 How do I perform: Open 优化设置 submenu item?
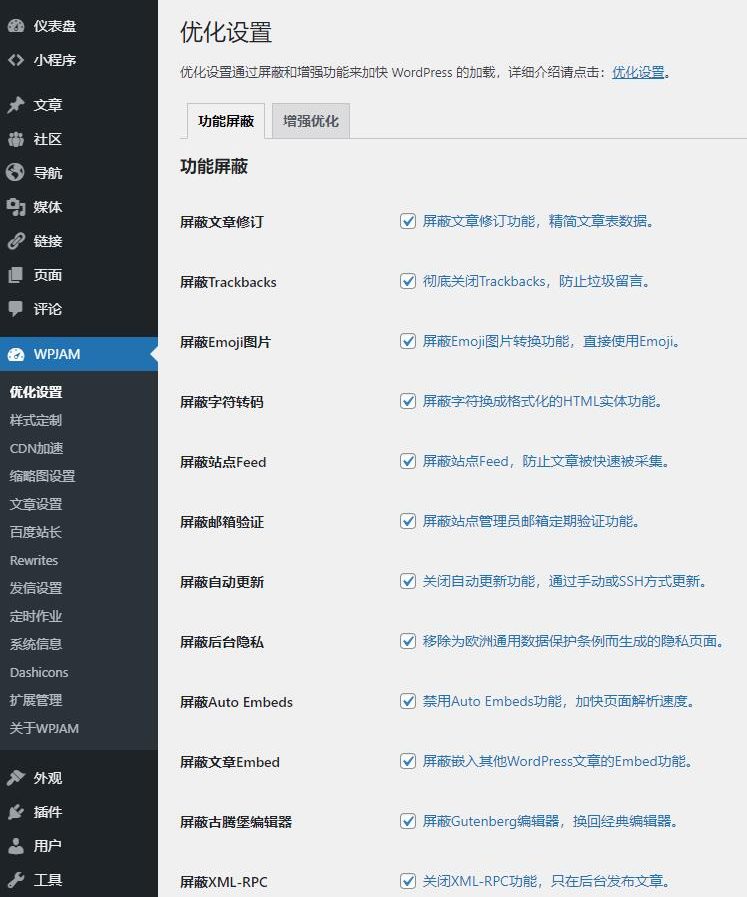pyautogui.click(x=36, y=392)
